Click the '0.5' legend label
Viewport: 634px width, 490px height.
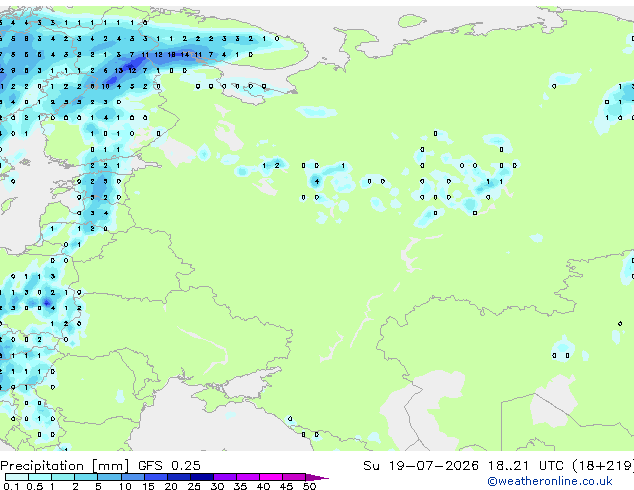[x=35, y=486]
